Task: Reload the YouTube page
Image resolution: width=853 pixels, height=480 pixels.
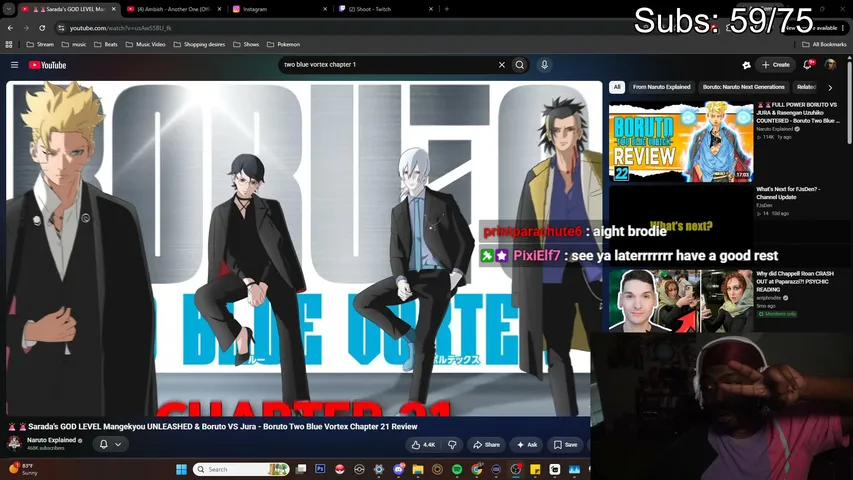Action: [42, 28]
